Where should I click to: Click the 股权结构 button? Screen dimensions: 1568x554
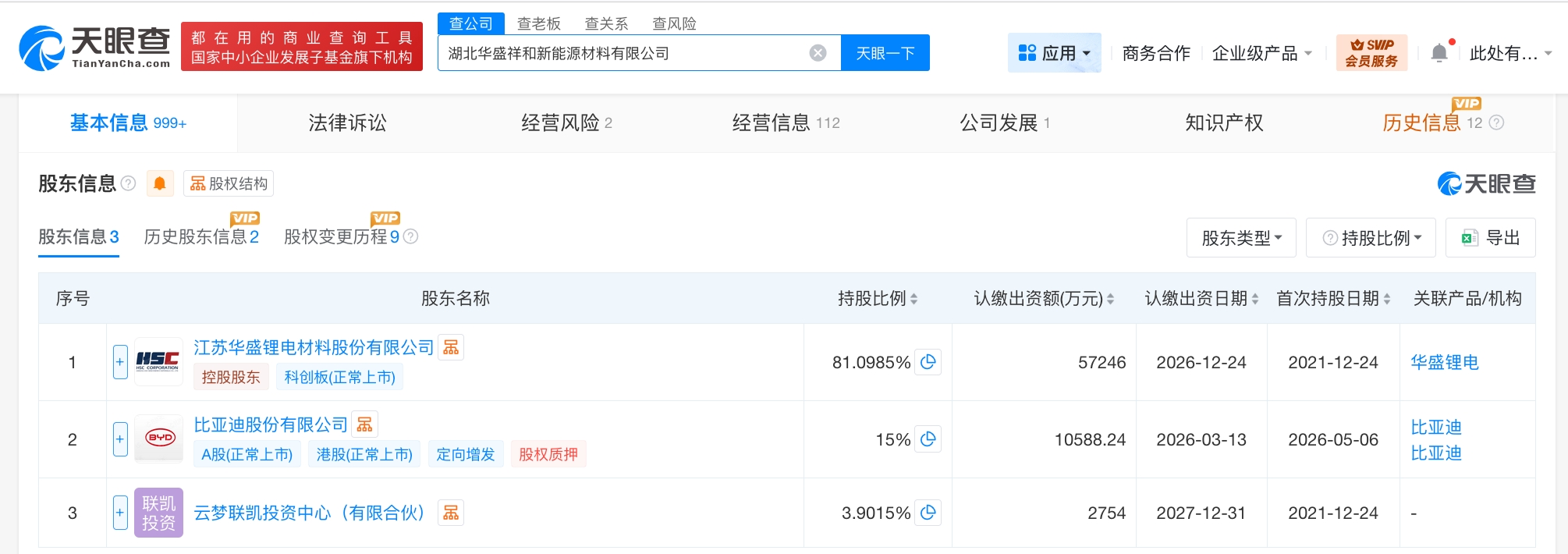point(229,183)
